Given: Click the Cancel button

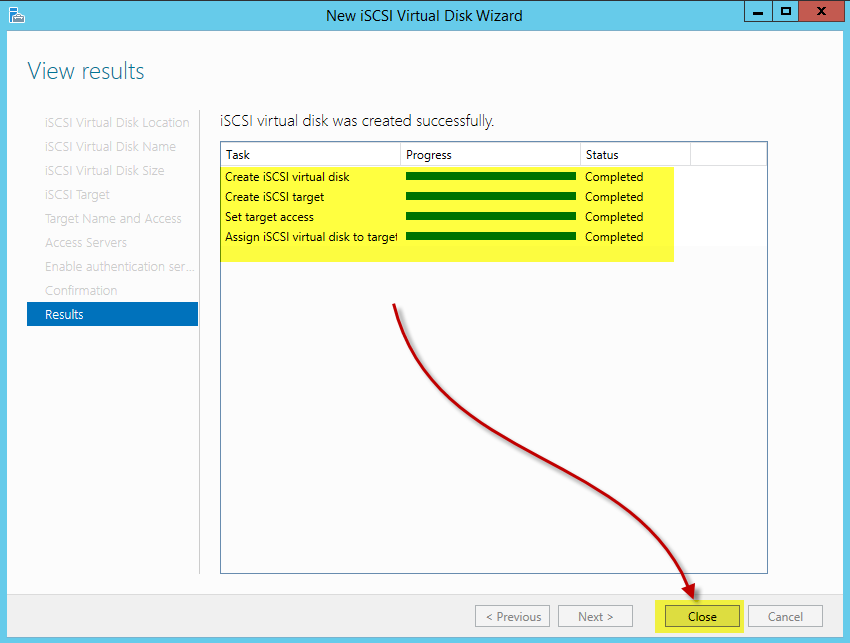Looking at the screenshot, I should (785, 616).
